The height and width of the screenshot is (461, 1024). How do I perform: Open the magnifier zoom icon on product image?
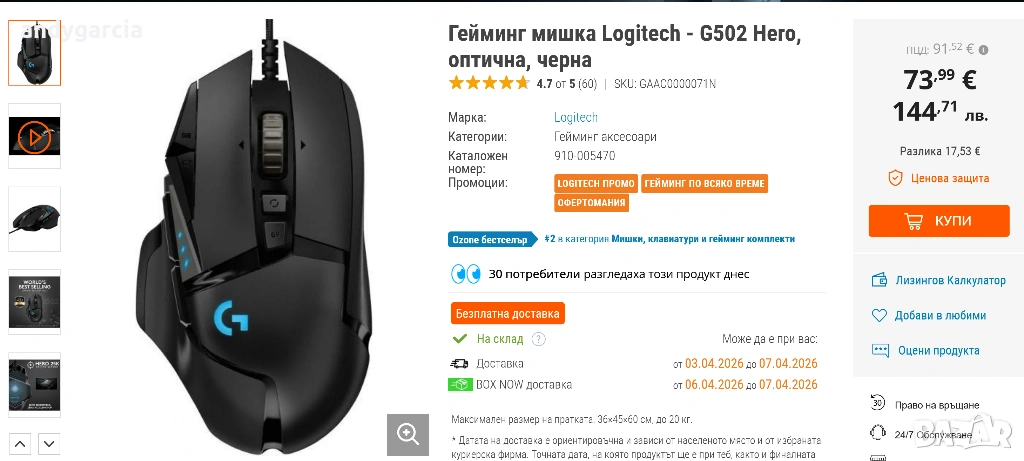point(408,434)
